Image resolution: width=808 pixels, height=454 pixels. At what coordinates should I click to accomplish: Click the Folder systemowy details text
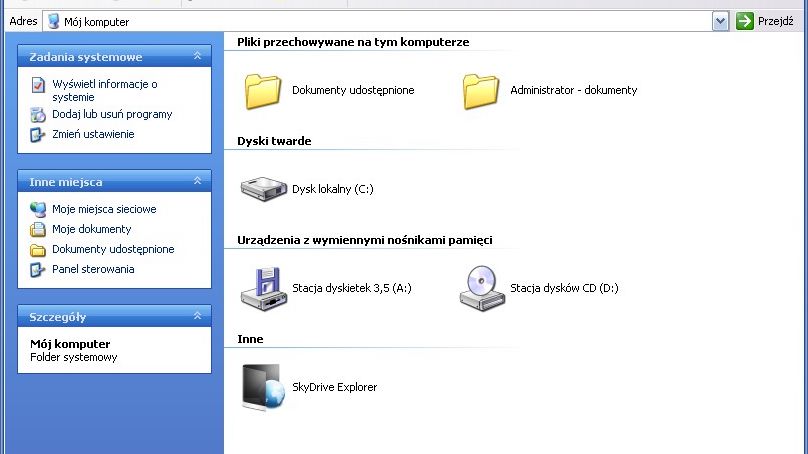coord(74,358)
